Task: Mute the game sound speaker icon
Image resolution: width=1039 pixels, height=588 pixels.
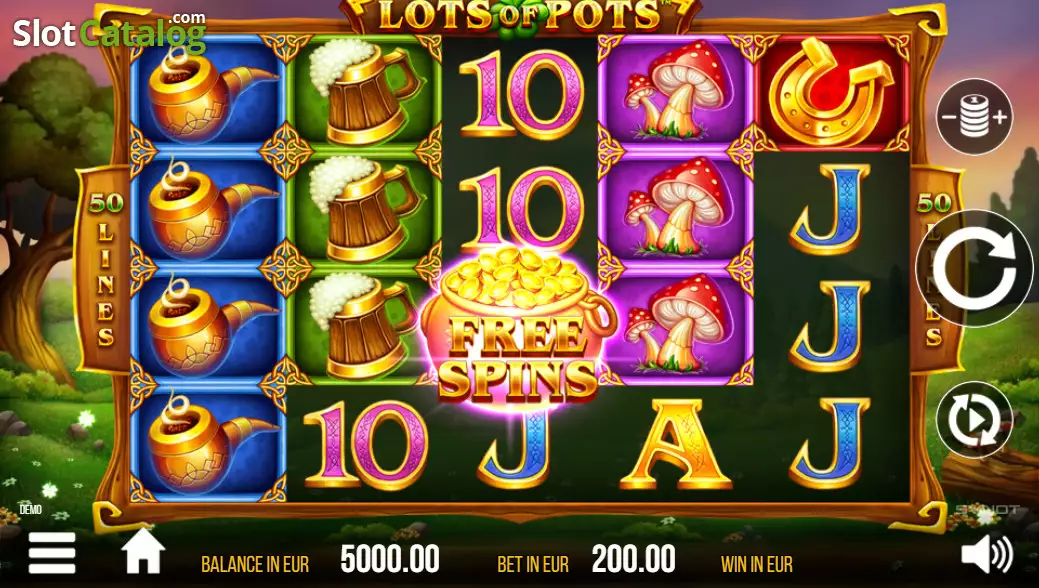Action: pos(987,554)
